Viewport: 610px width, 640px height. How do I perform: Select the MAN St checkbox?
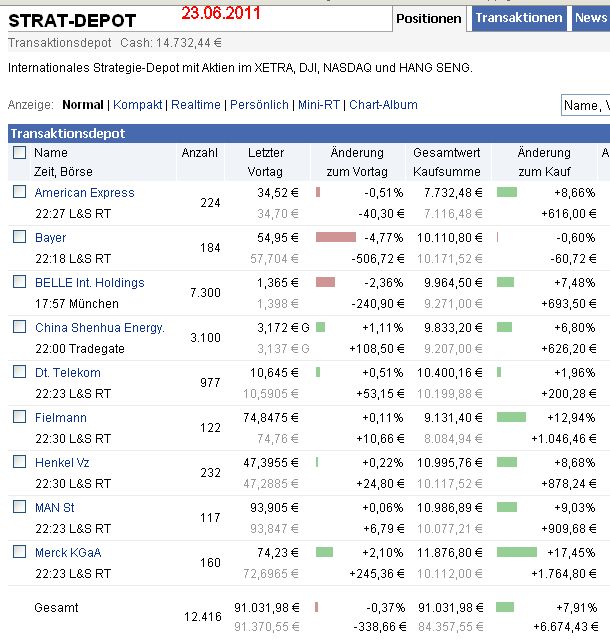coord(20,507)
